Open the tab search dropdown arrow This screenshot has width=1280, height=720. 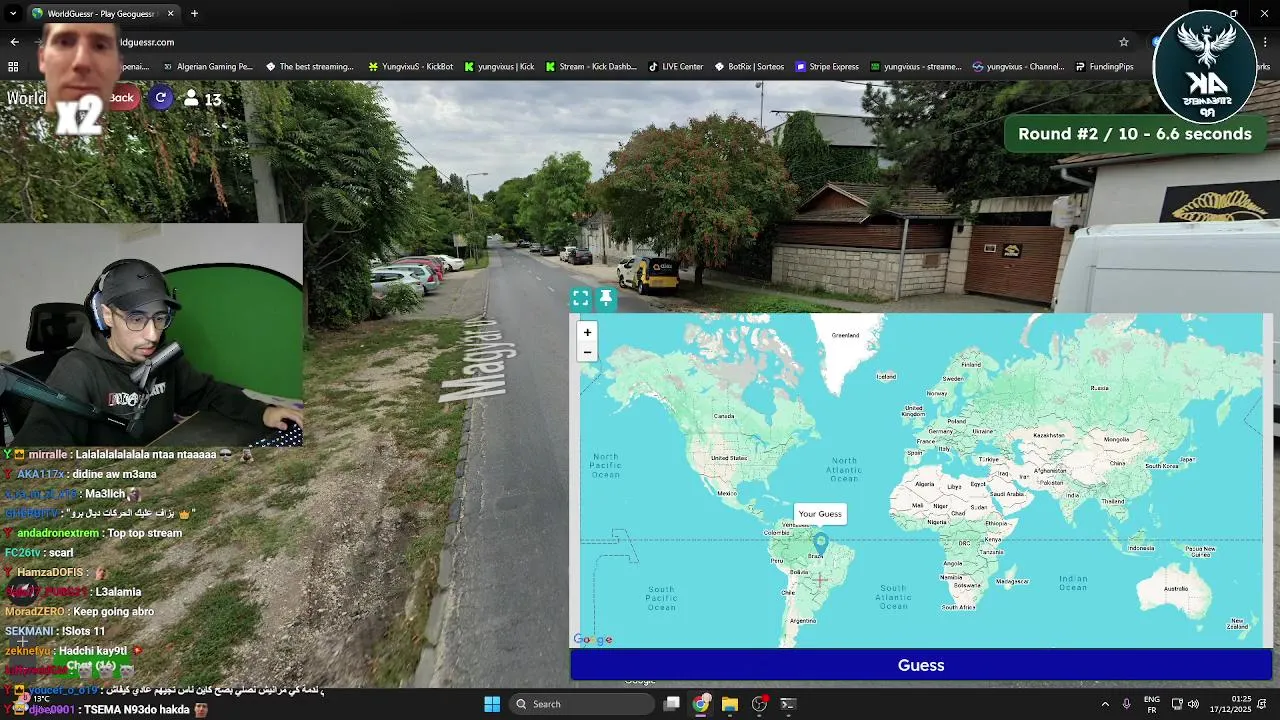[14, 14]
